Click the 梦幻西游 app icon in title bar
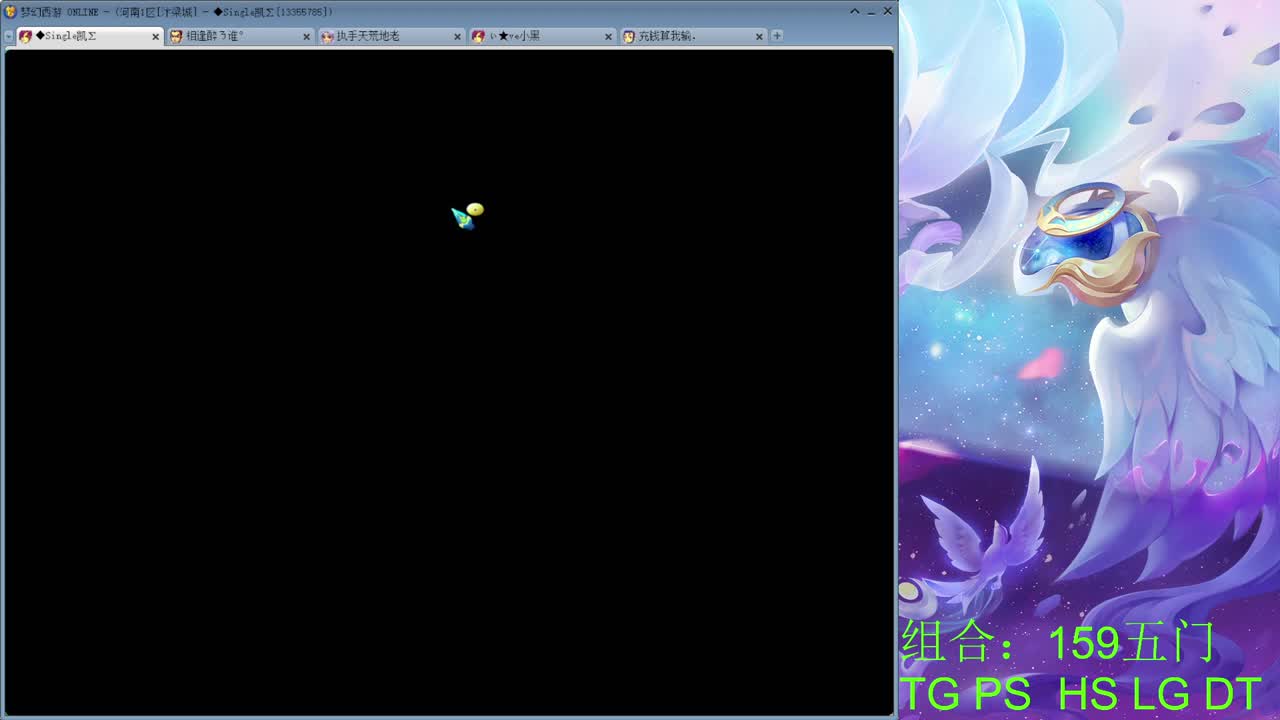The image size is (1280, 720). (10, 12)
